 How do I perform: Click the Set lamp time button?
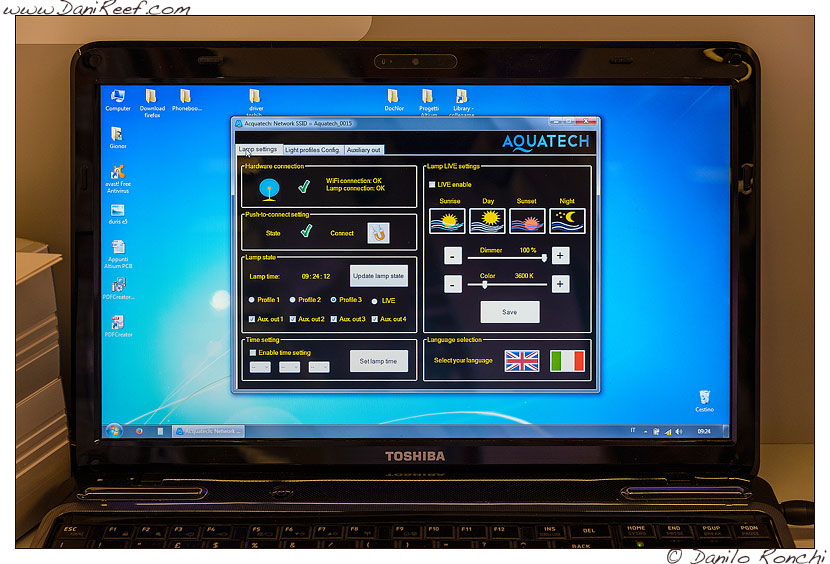tap(378, 361)
